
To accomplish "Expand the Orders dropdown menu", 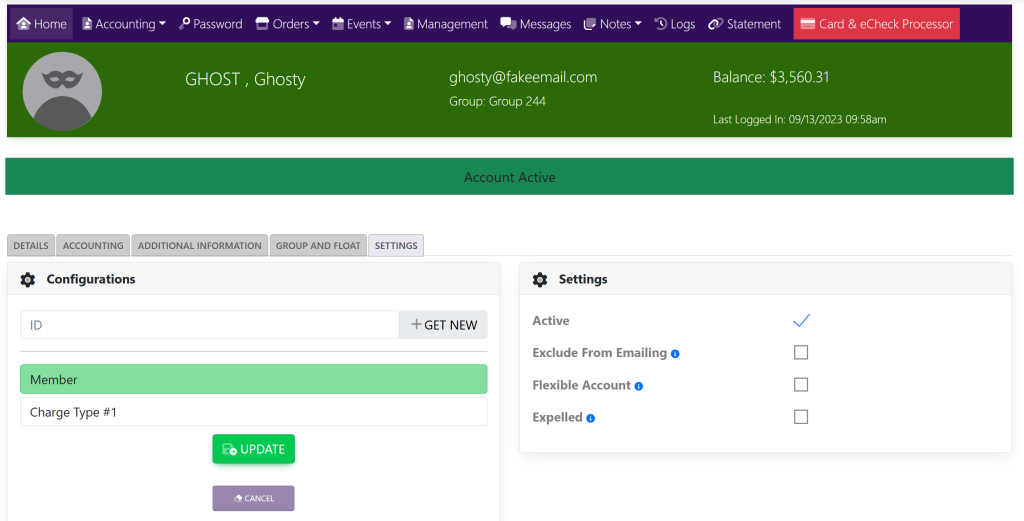I will (x=288, y=24).
